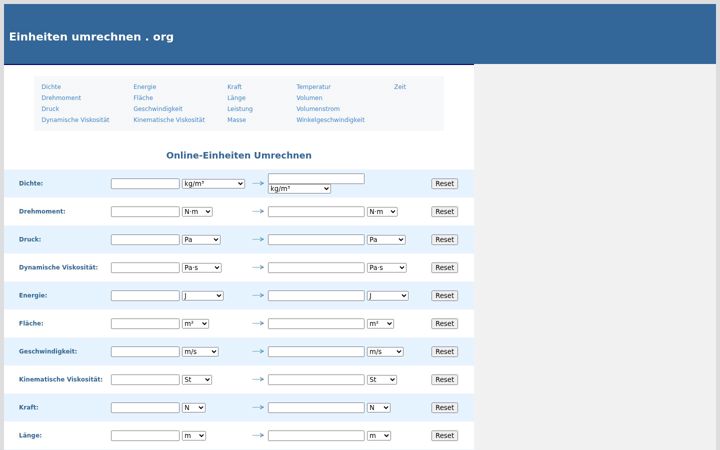Focus the Dichte input value field
The width and height of the screenshot is (720, 450).
pyautogui.click(x=145, y=184)
